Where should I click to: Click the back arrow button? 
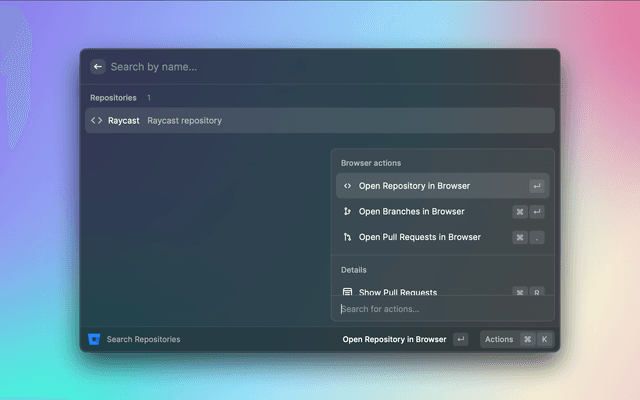tap(97, 66)
